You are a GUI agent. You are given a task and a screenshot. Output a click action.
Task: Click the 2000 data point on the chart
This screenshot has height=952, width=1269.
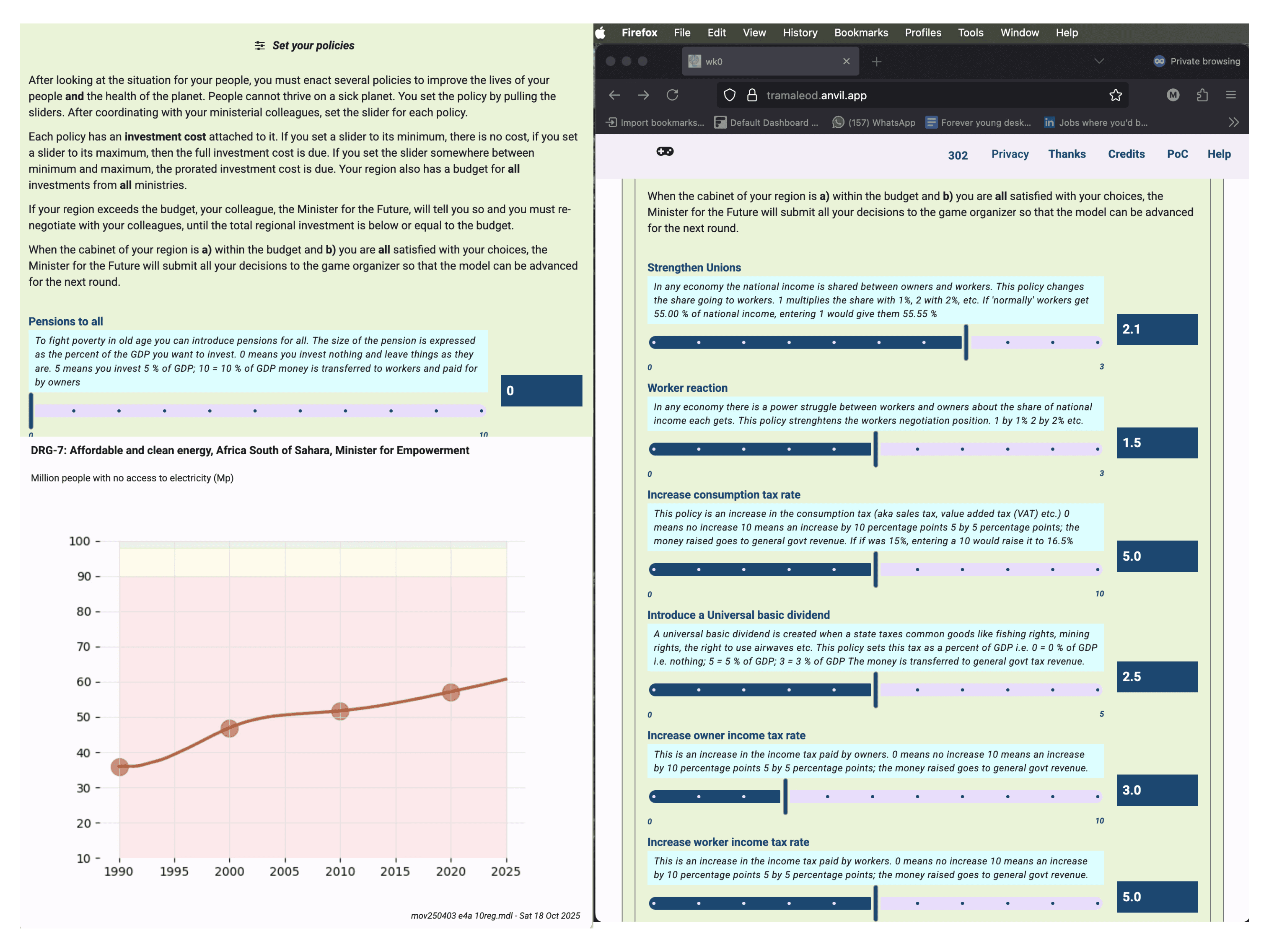[230, 728]
